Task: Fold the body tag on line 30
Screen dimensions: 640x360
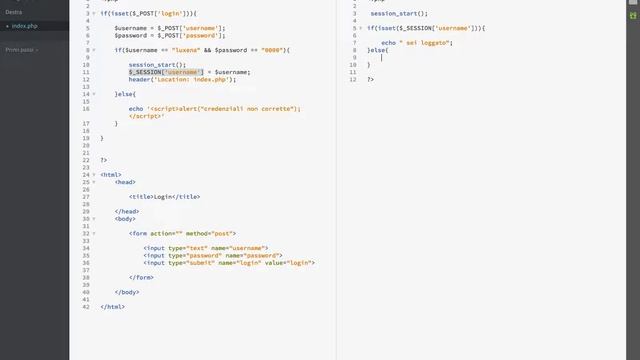Action: click(x=94, y=219)
